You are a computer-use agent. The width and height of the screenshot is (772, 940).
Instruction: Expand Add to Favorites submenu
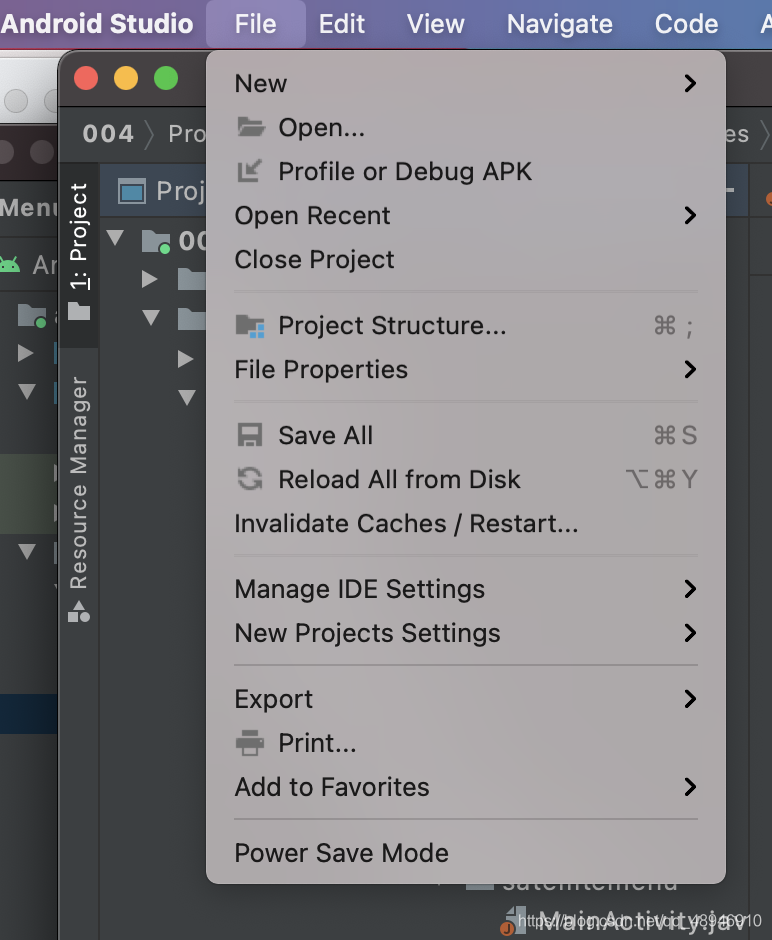[x=466, y=787]
